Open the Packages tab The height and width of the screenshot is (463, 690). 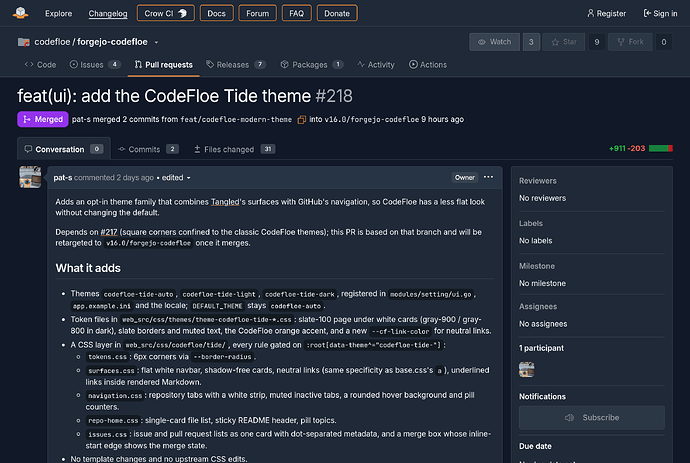(312, 65)
